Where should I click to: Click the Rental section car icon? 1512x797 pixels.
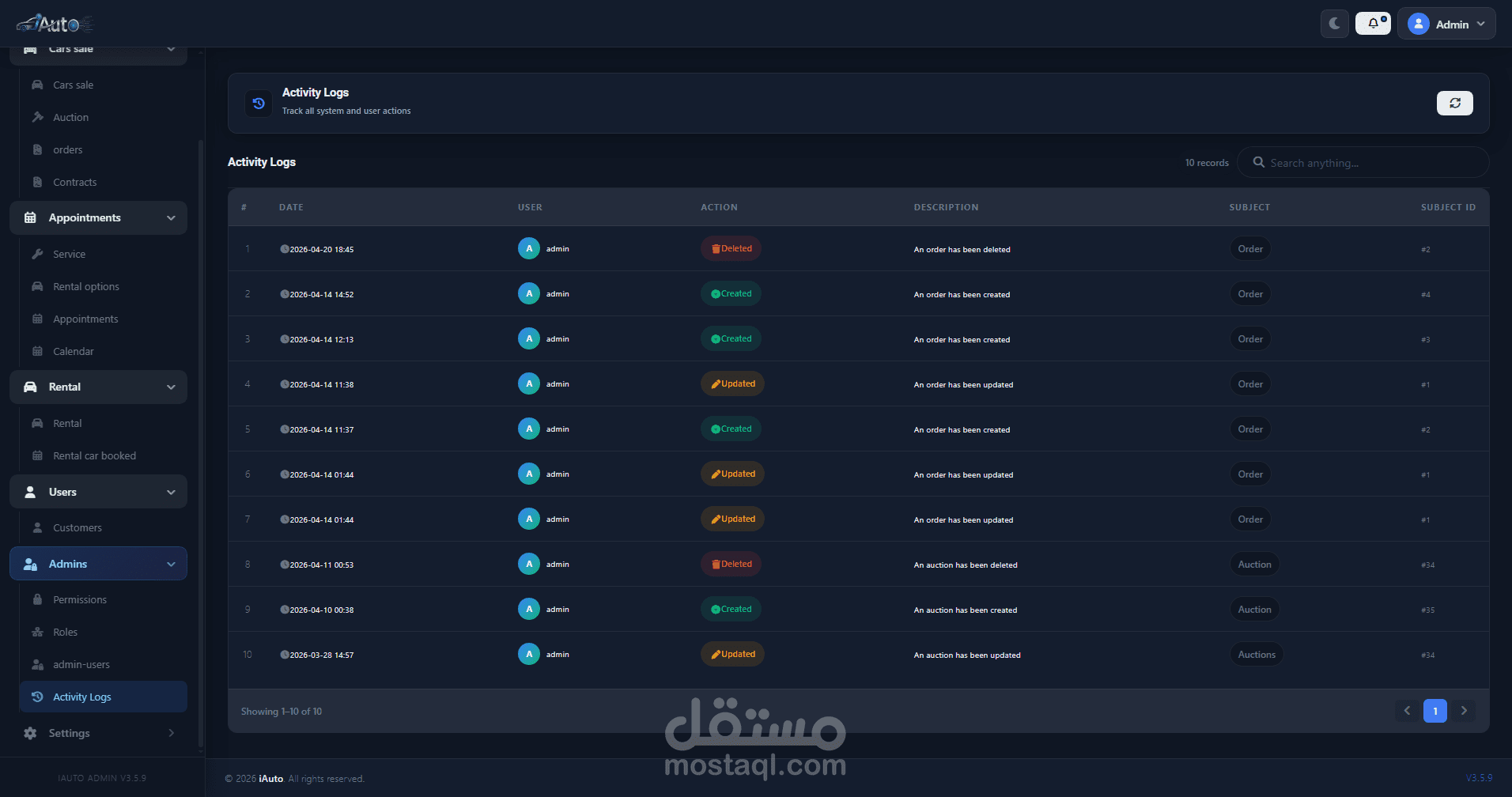pyautogui.click(x=30, y=387)
